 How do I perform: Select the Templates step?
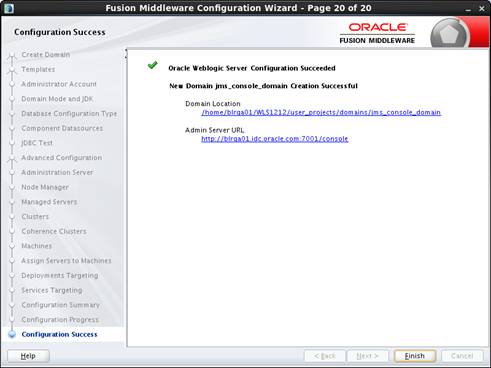coord(38,69)
